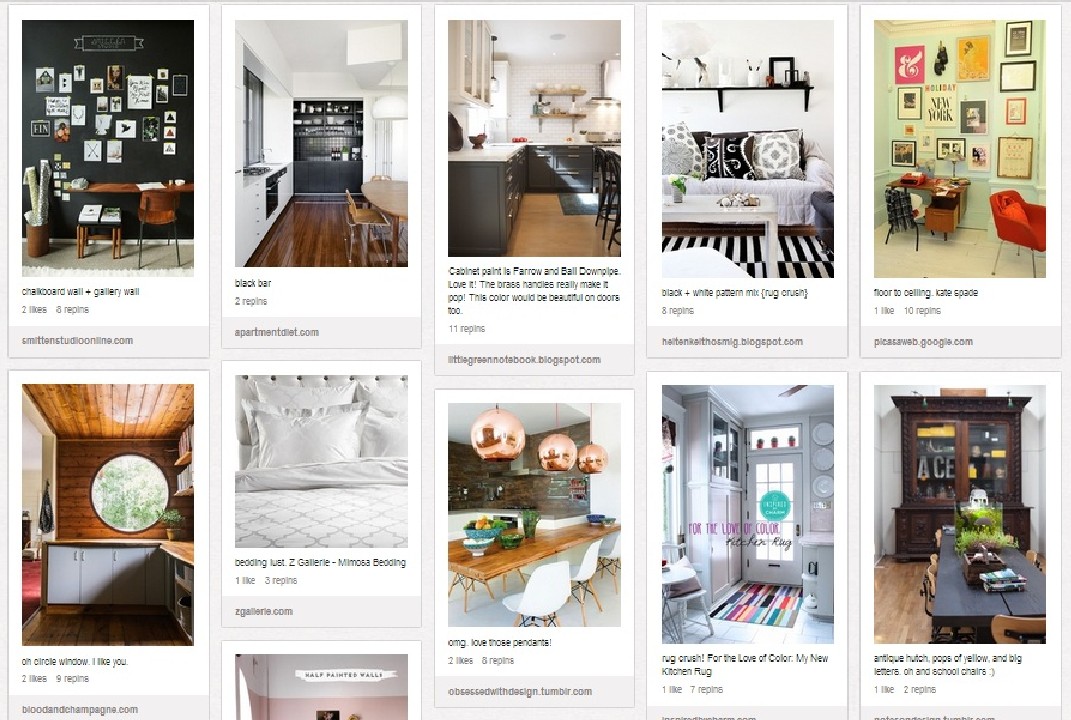Visit smittenstudioonline.com source link
The width and height of the screenshot is (1071, 720).
point(77,340)
